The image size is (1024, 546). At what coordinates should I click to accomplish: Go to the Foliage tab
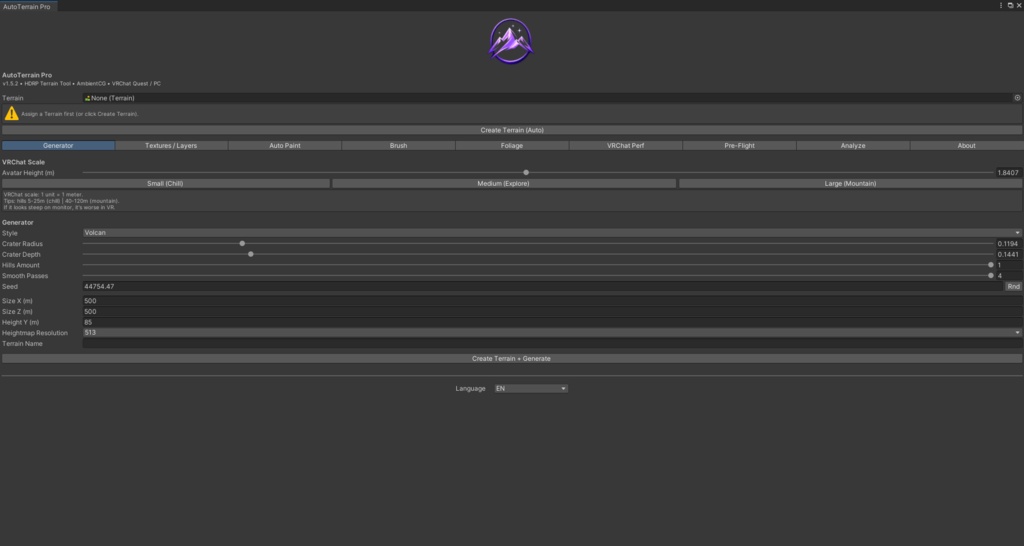(x=512, y=146)
